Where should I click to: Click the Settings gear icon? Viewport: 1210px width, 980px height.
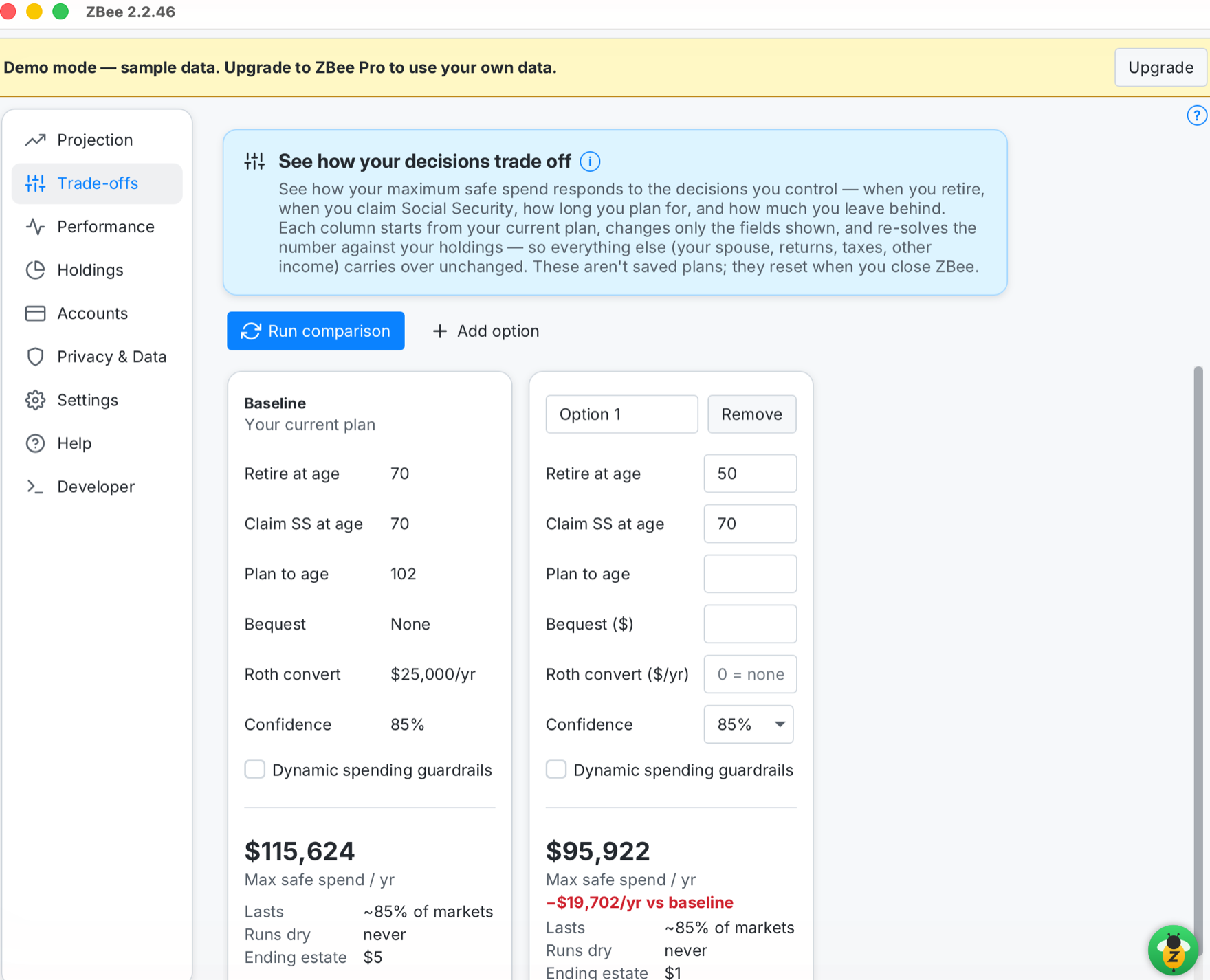(36, 400)
